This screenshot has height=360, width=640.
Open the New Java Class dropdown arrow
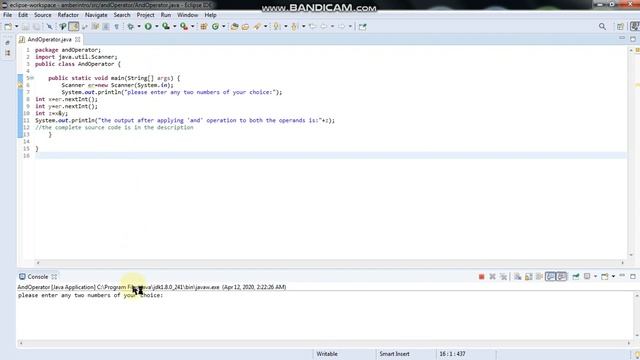(224, 27)
